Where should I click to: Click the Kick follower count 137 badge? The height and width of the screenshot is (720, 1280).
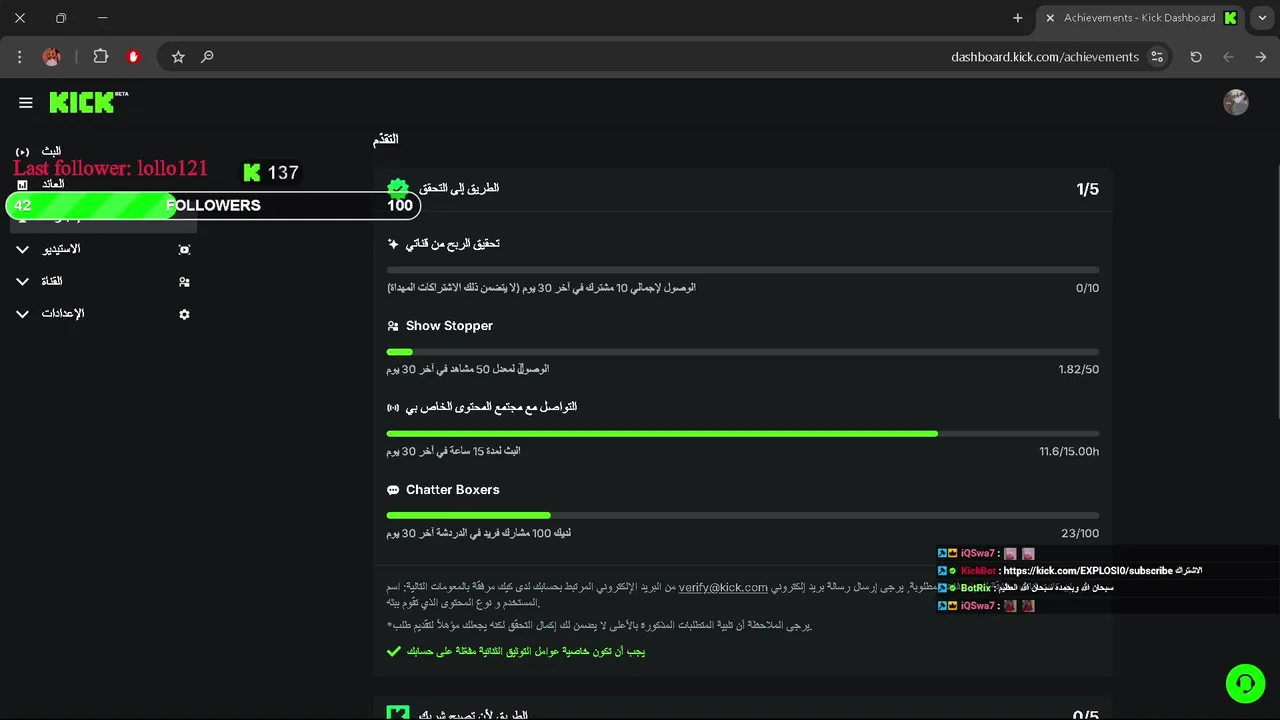pyautogui.click(x=271, y=172)
